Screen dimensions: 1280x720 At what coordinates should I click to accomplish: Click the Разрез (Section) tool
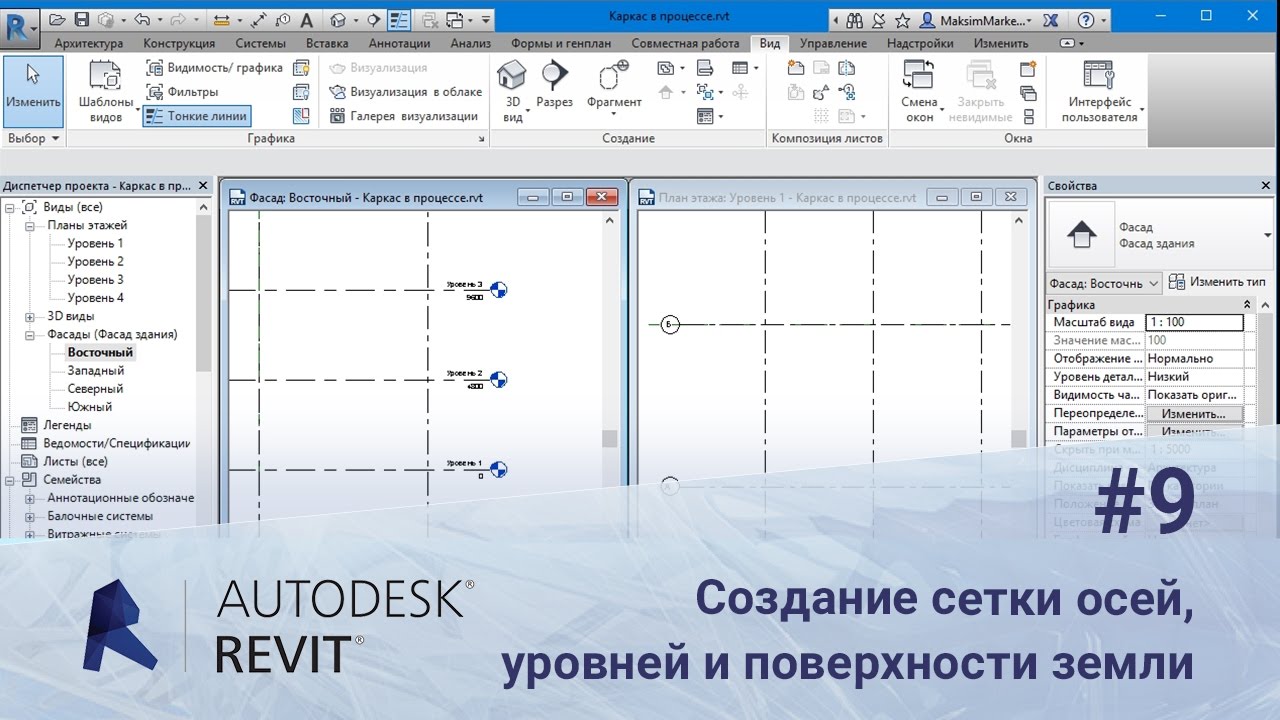(x=554, y=85)
